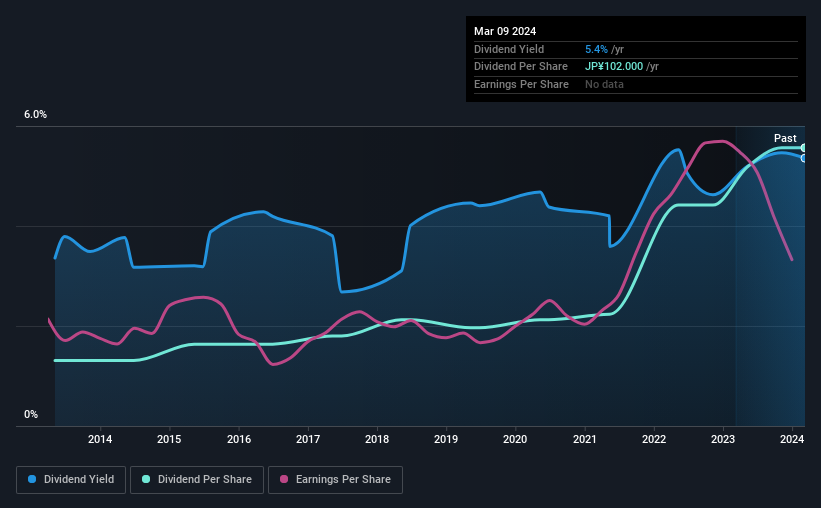Viewport: 821px width, 508px height.
Task: Click the pink Earnings Per Share legend dot
Action: 284,479
